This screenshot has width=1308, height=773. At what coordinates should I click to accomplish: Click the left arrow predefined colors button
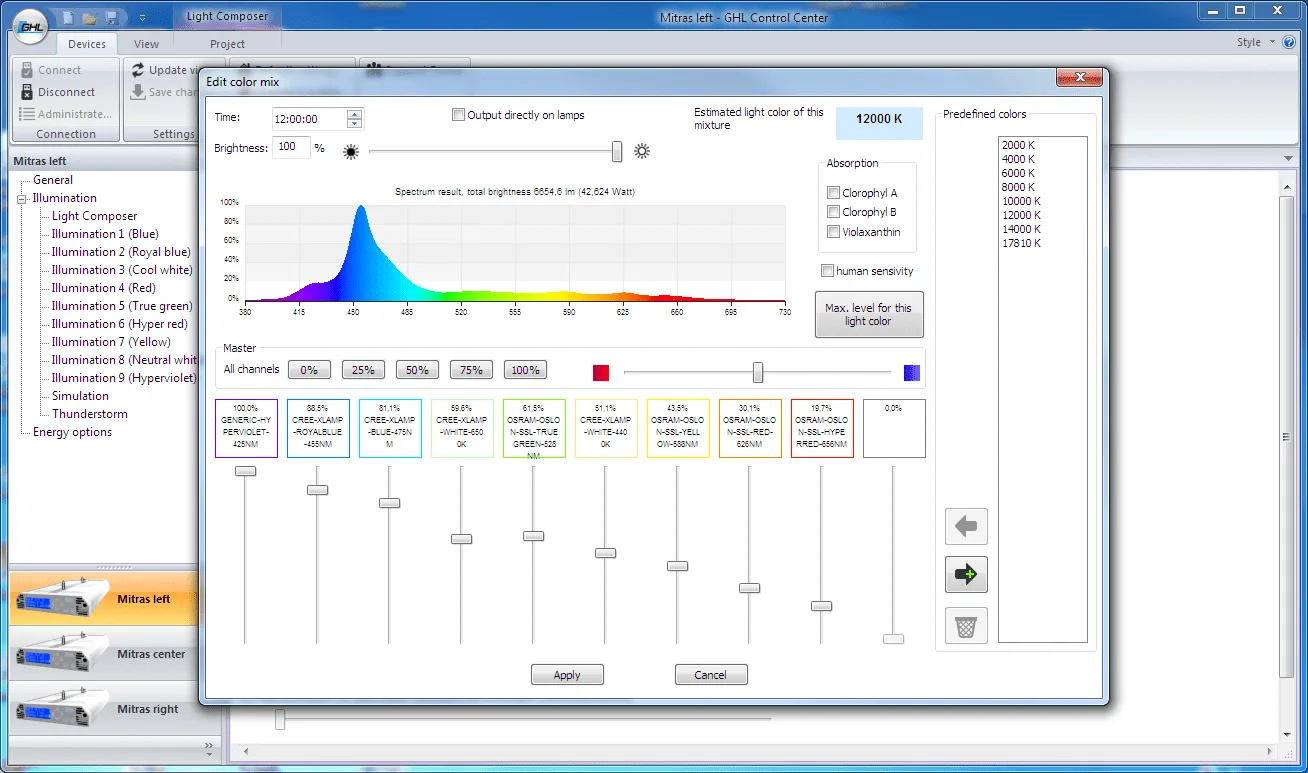(966, 526)
